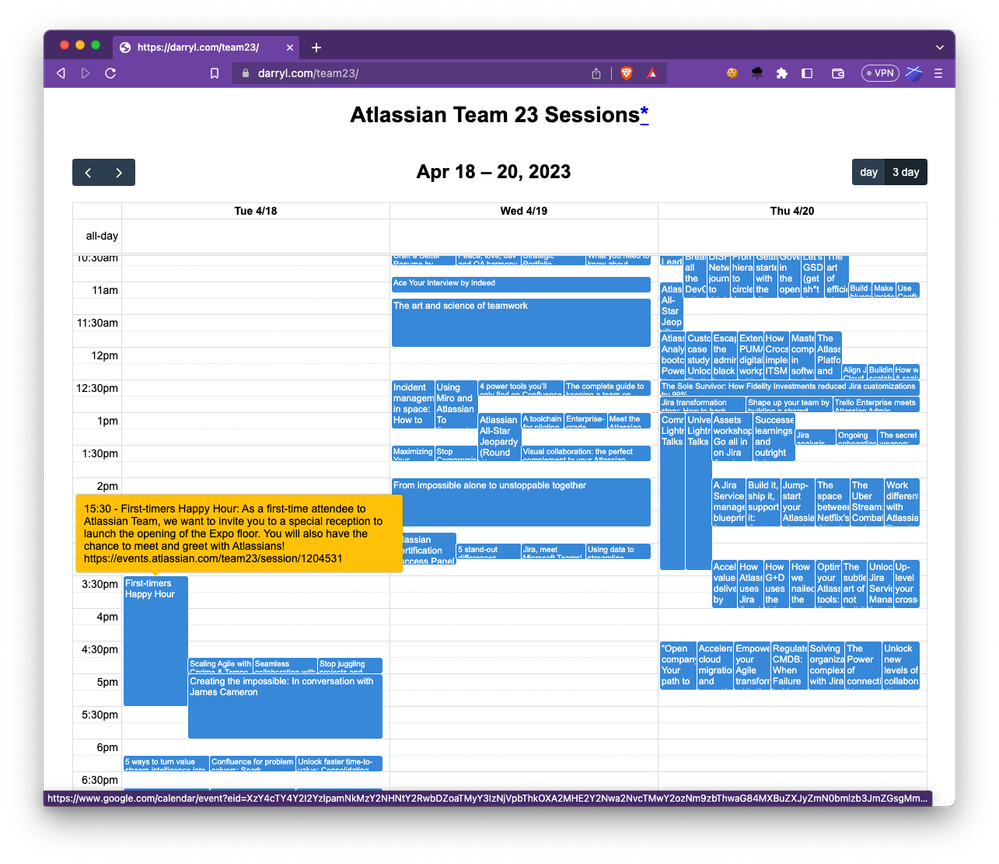Open Up-level your cross event
The height and width of the screenshot is (864, 999).
[906, 584]
